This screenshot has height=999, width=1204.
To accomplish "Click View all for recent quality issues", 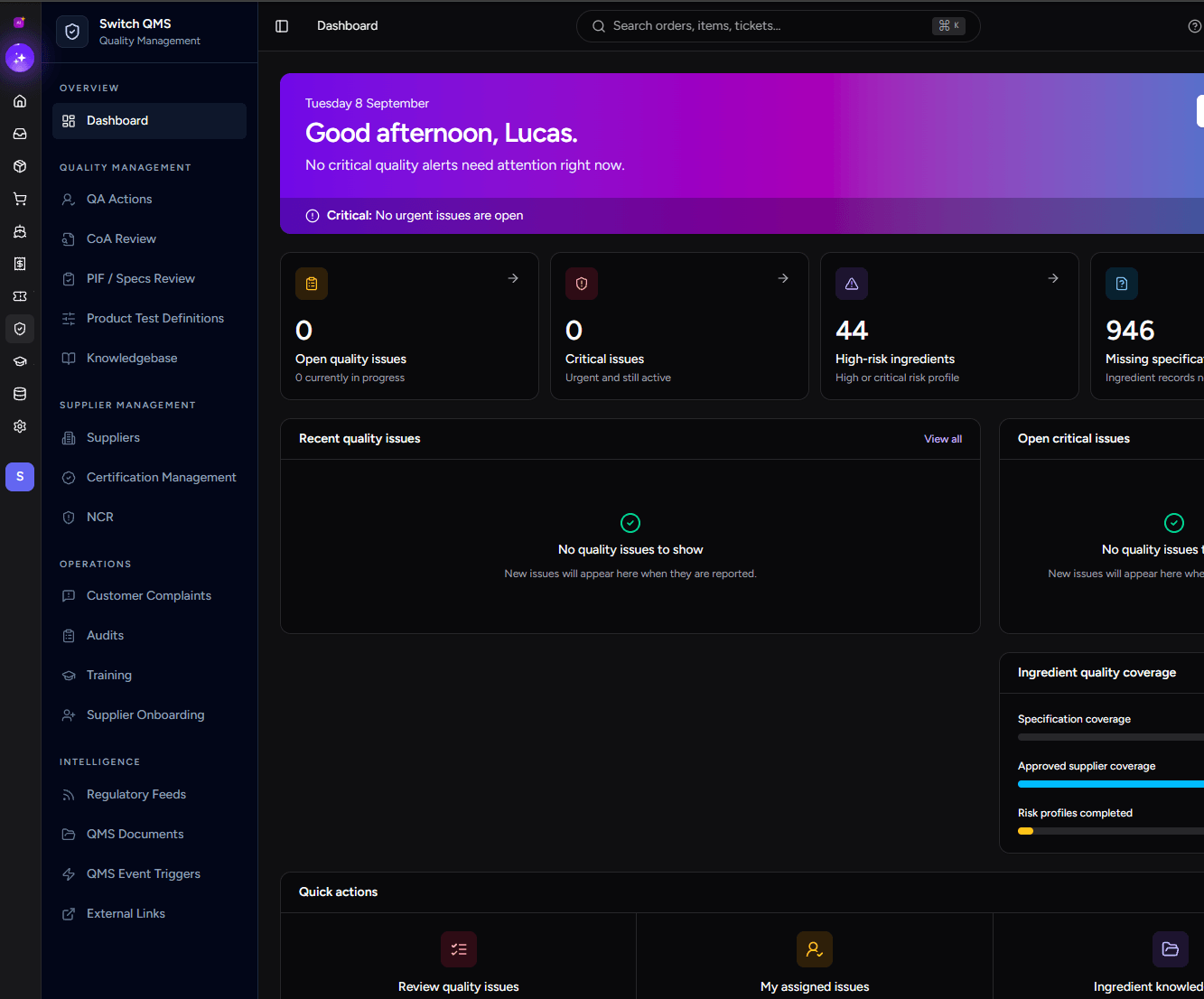I will pos(943,439).
